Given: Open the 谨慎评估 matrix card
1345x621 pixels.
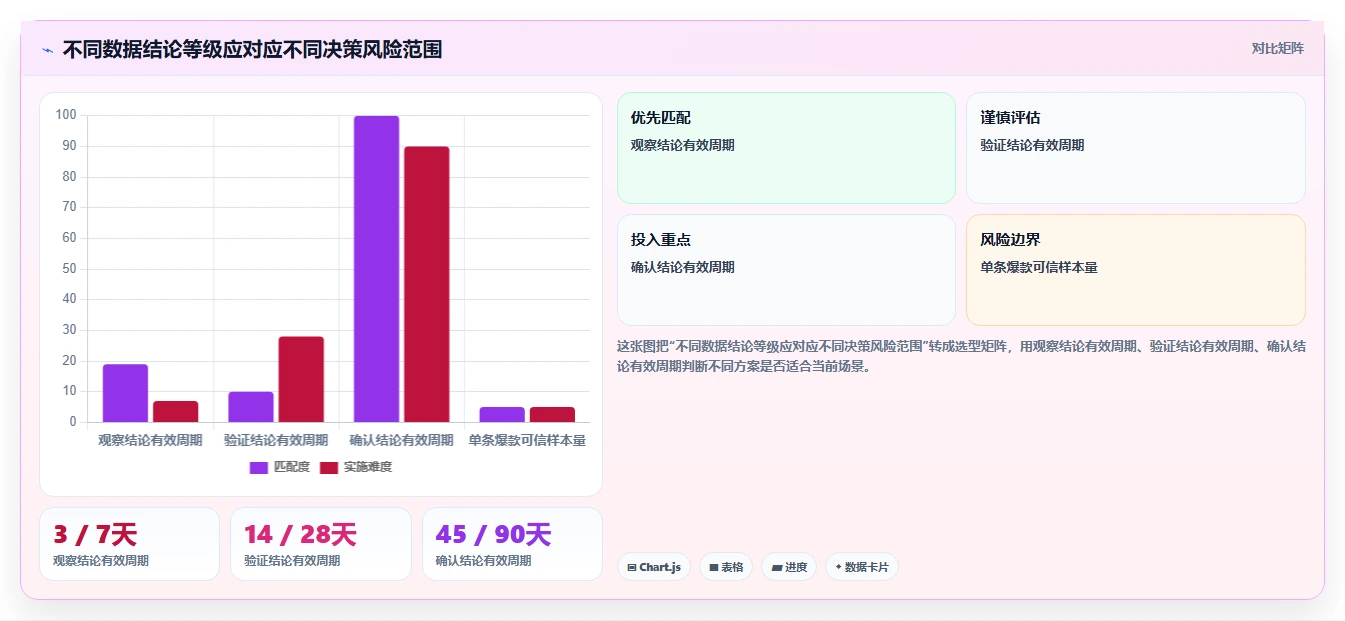Looking at the screenshot, I should [x=1136, y=148].
